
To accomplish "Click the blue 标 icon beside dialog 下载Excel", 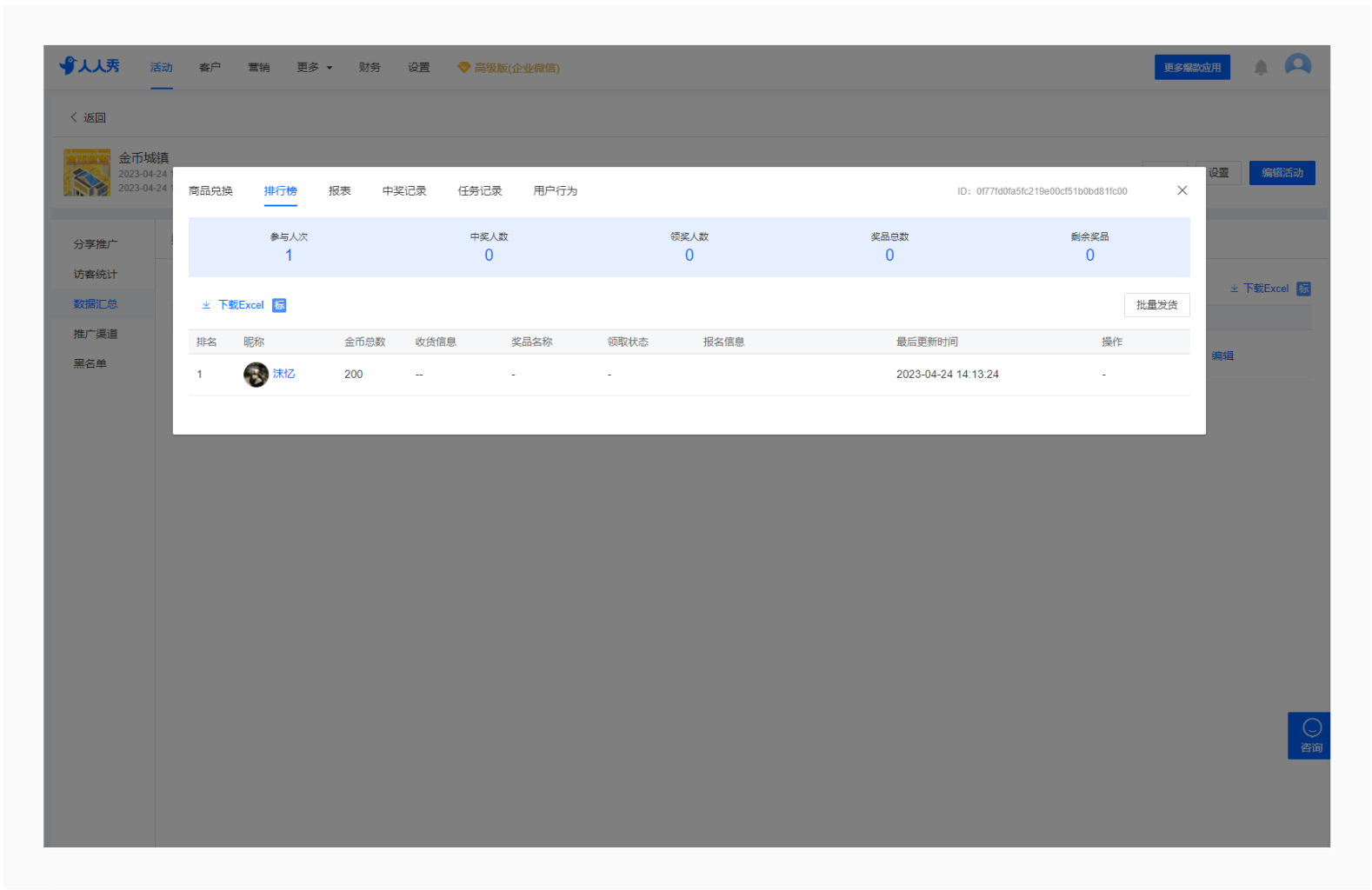I will pyautogui.click(x=279, y=305).
